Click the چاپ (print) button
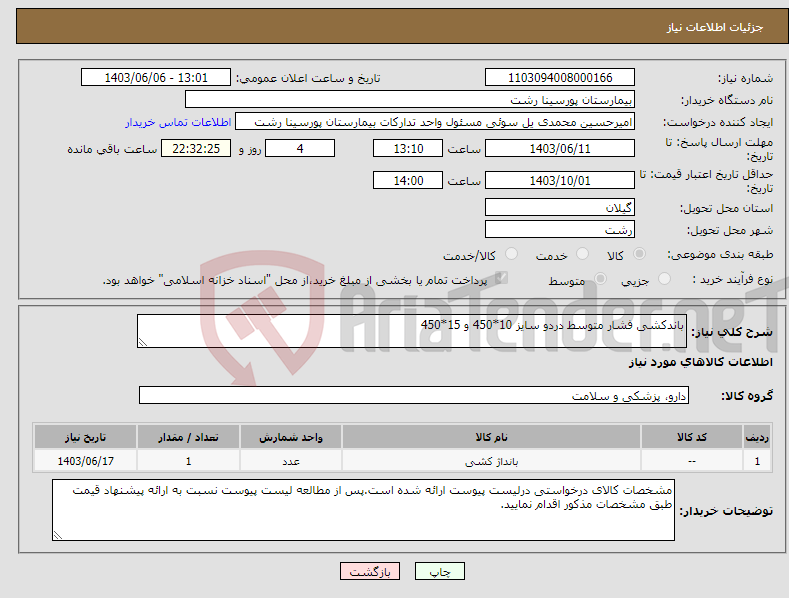 (439, 571)
